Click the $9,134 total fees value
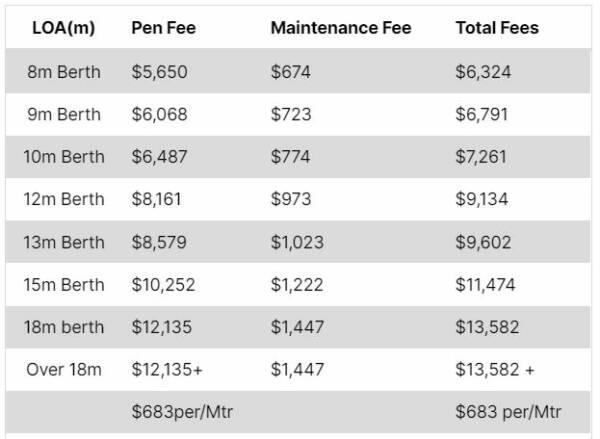Viewport: 600px width, 439px height. (x=482, y=199)
